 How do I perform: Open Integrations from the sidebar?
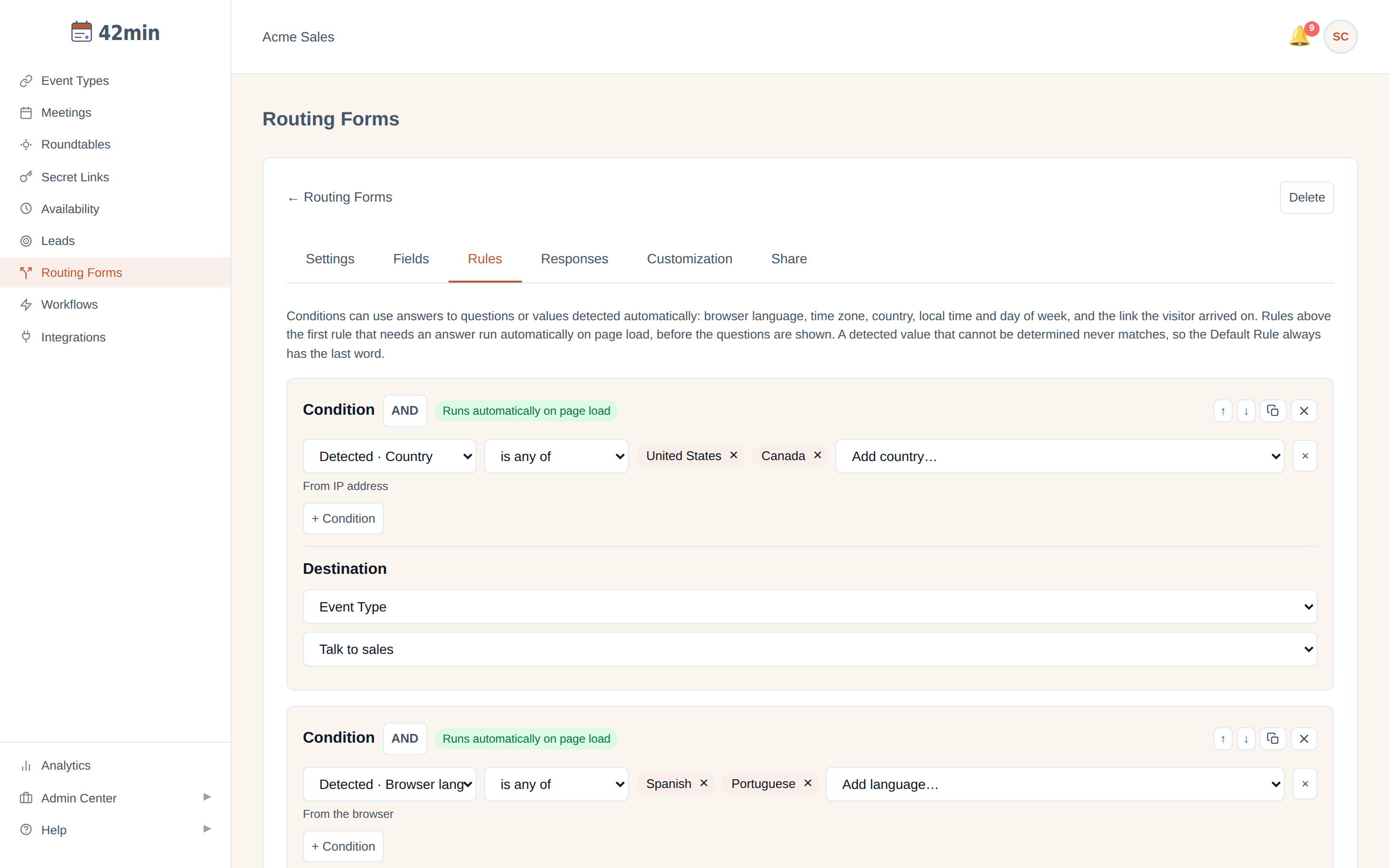coord(115,337)
